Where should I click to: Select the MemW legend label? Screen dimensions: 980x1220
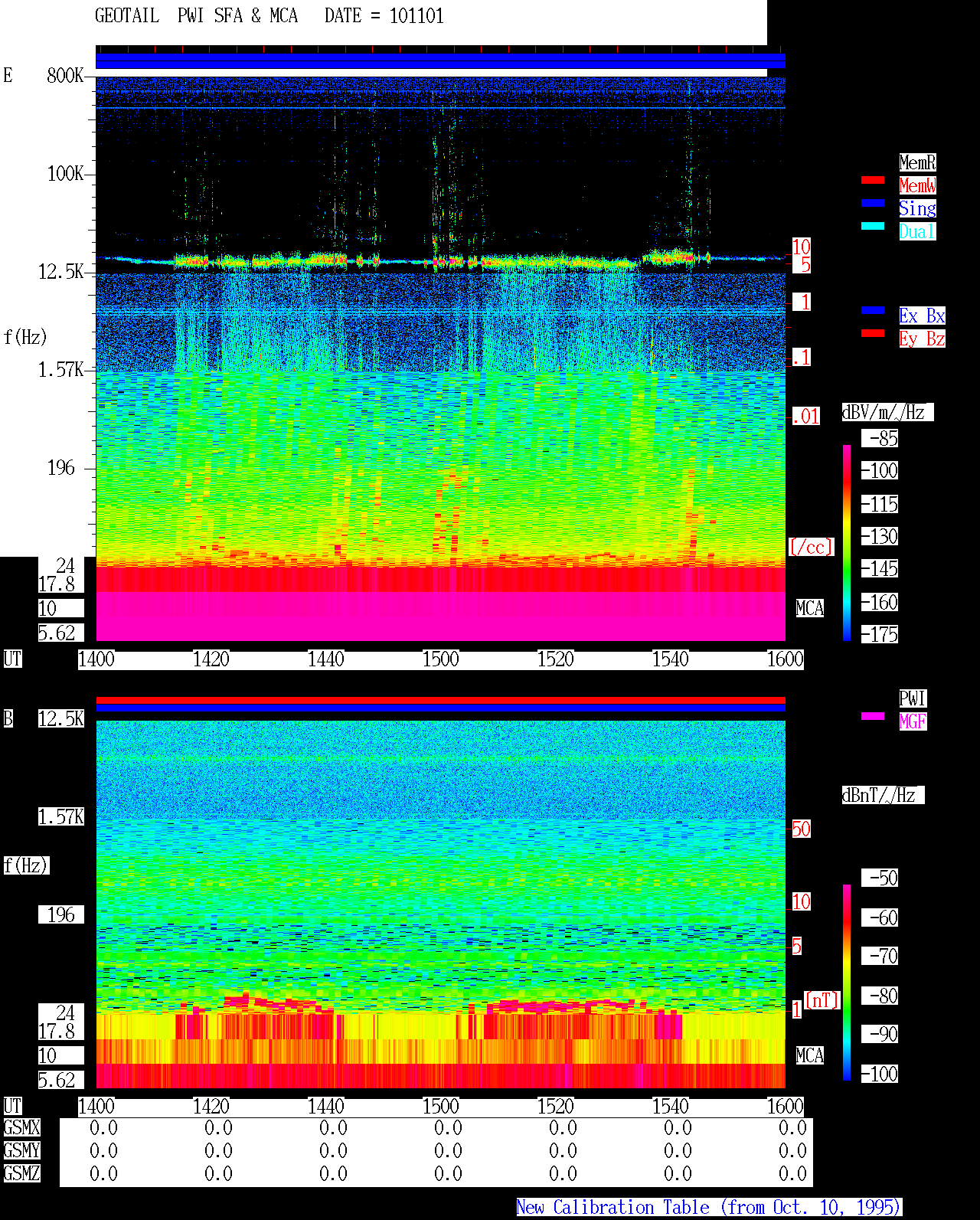click(x=917, y=185)
